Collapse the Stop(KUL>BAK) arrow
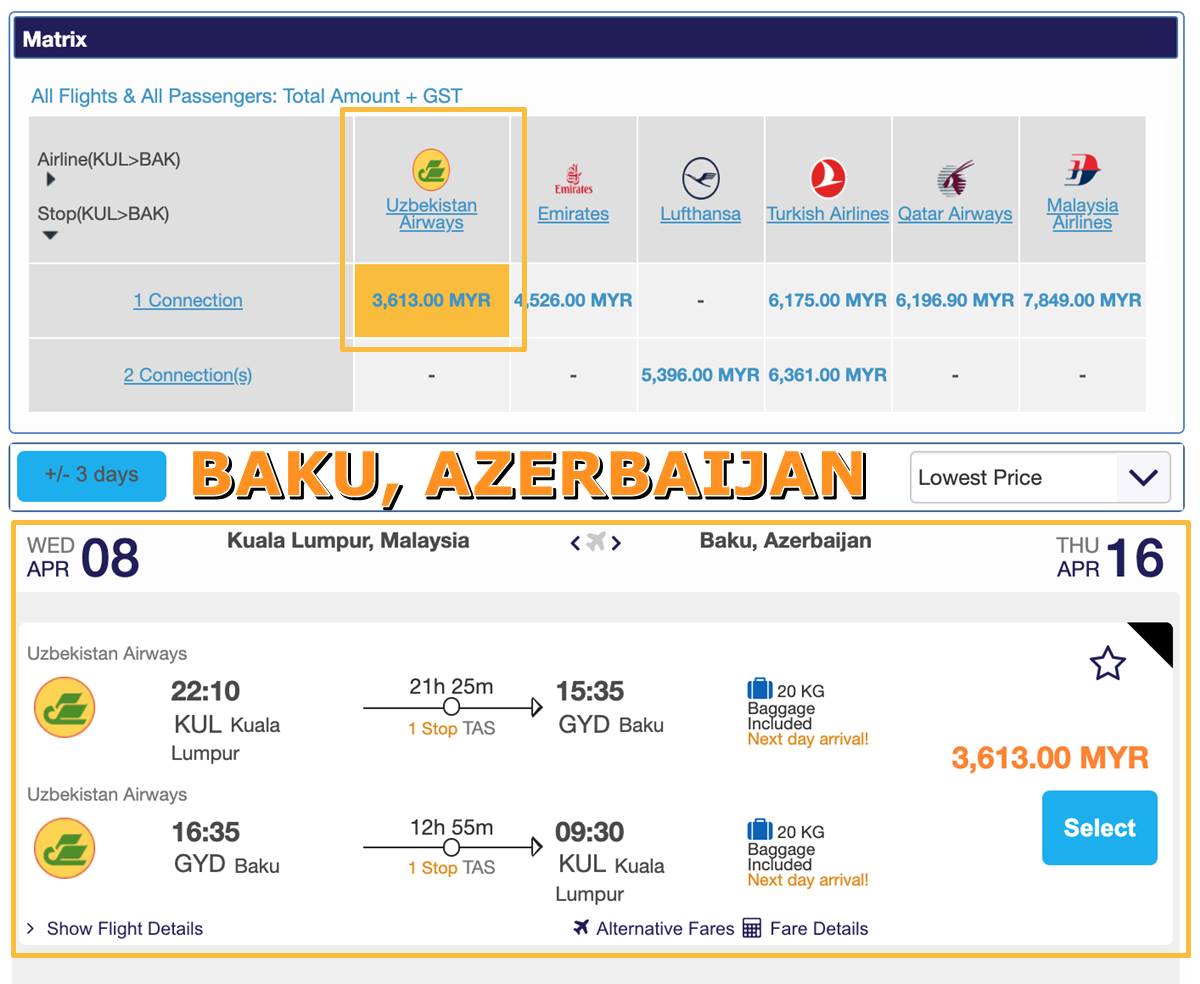Viewport: 1200px width, 984px height. point(50,235)
